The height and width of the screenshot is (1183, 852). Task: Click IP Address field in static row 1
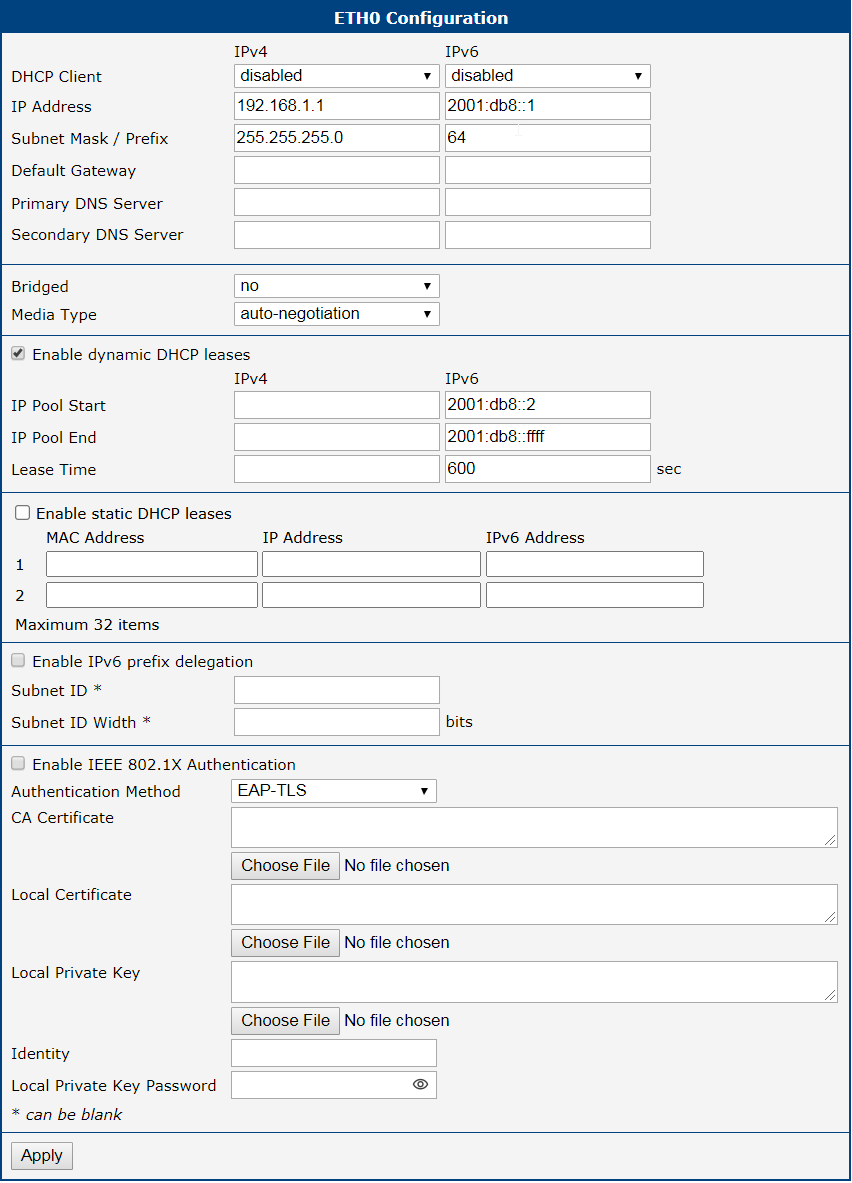(x=371, y=564)
